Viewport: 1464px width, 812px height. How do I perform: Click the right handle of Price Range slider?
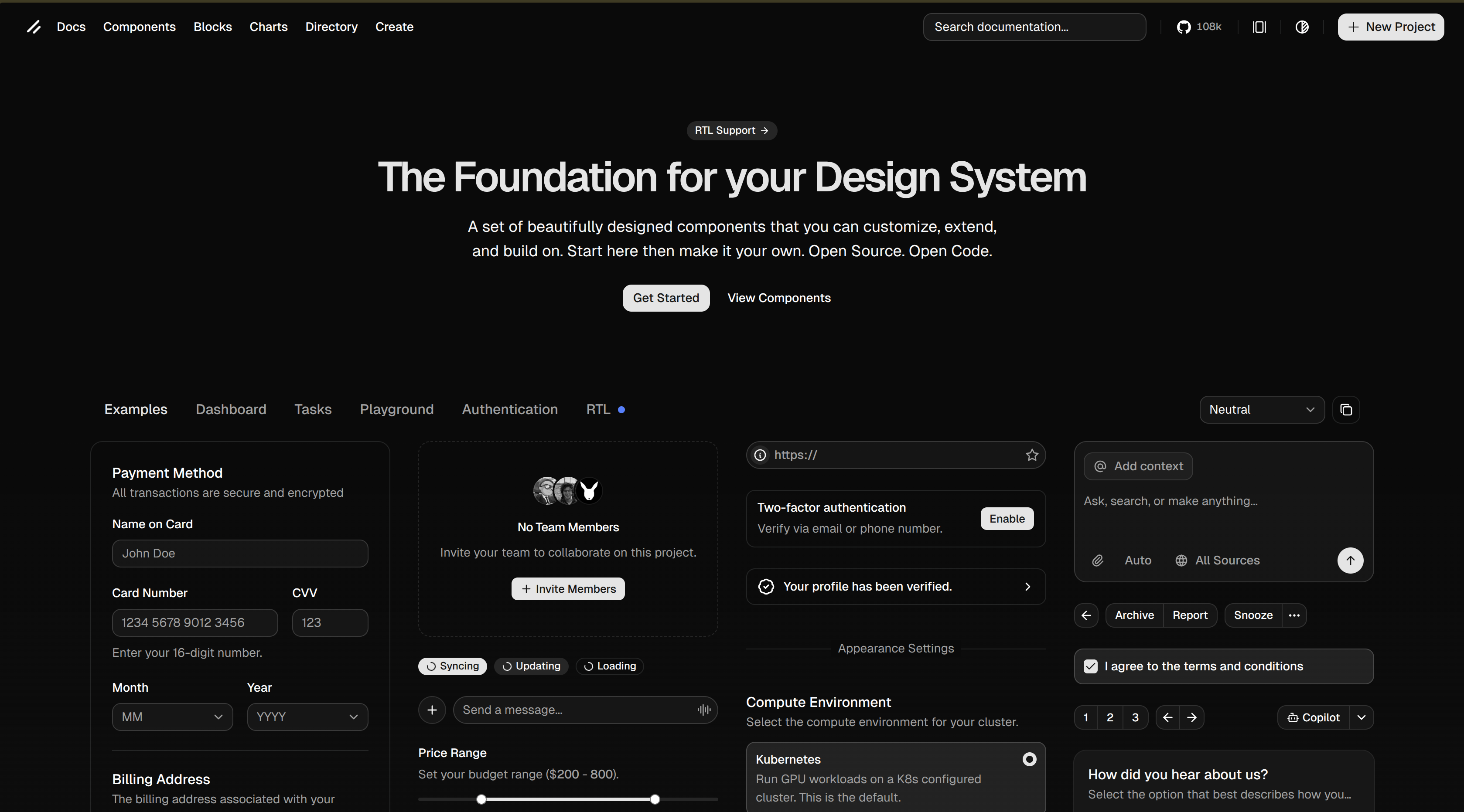tap(655, 799)
